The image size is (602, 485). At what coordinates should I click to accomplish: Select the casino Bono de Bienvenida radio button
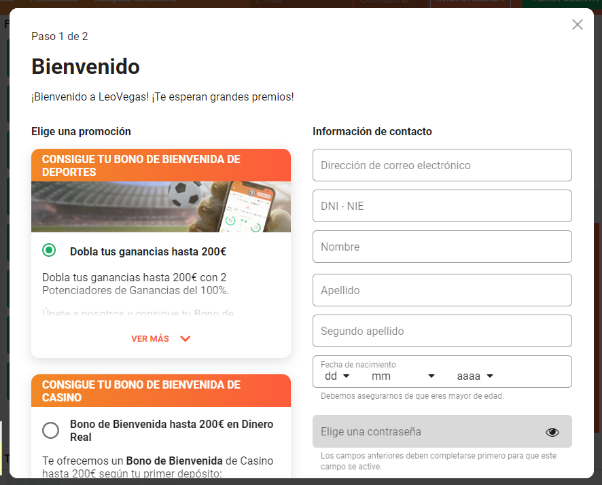[50, 430]
